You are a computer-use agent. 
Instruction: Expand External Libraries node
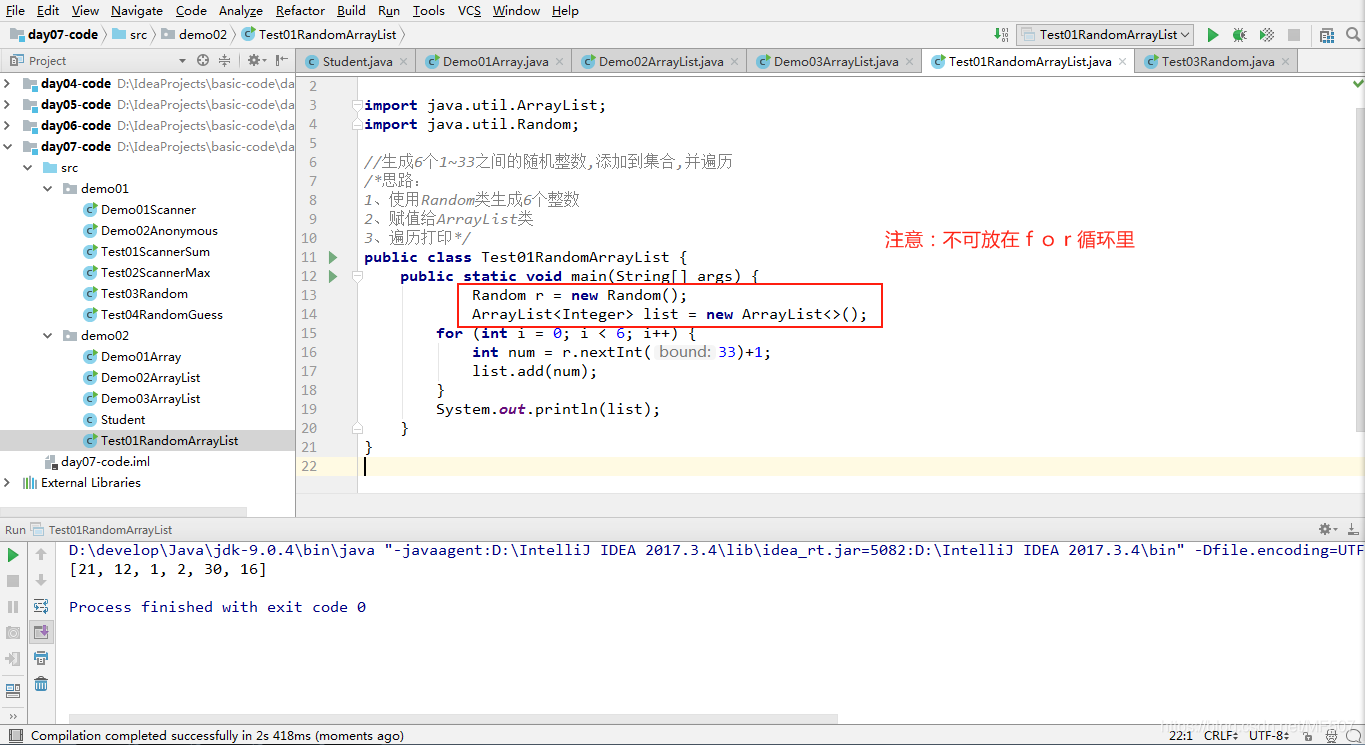coord(7,483)
